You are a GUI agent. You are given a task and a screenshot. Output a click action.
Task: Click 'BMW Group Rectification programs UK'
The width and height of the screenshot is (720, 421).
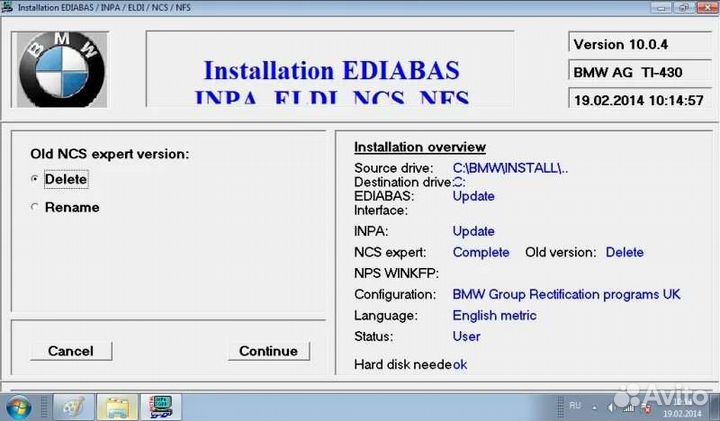click(x=566, y=294)
